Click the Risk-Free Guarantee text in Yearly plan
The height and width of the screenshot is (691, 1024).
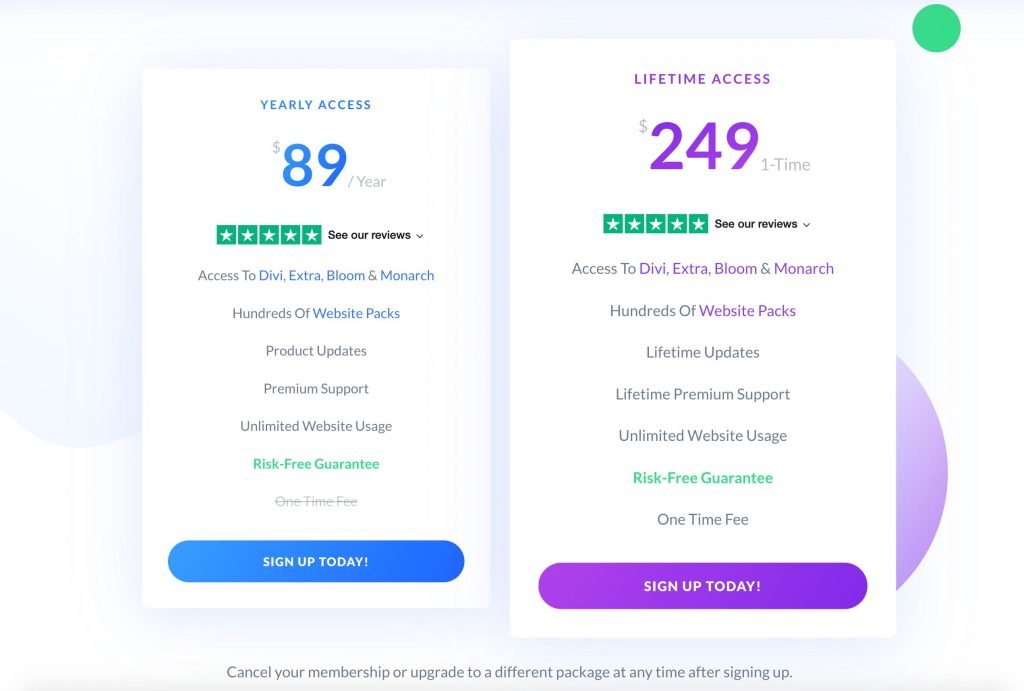point(316,463)
